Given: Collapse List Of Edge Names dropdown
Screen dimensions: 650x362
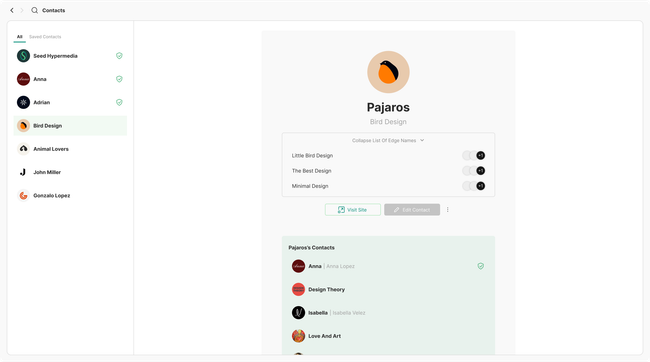Looking at the screenshot, I should coord(388,141).
